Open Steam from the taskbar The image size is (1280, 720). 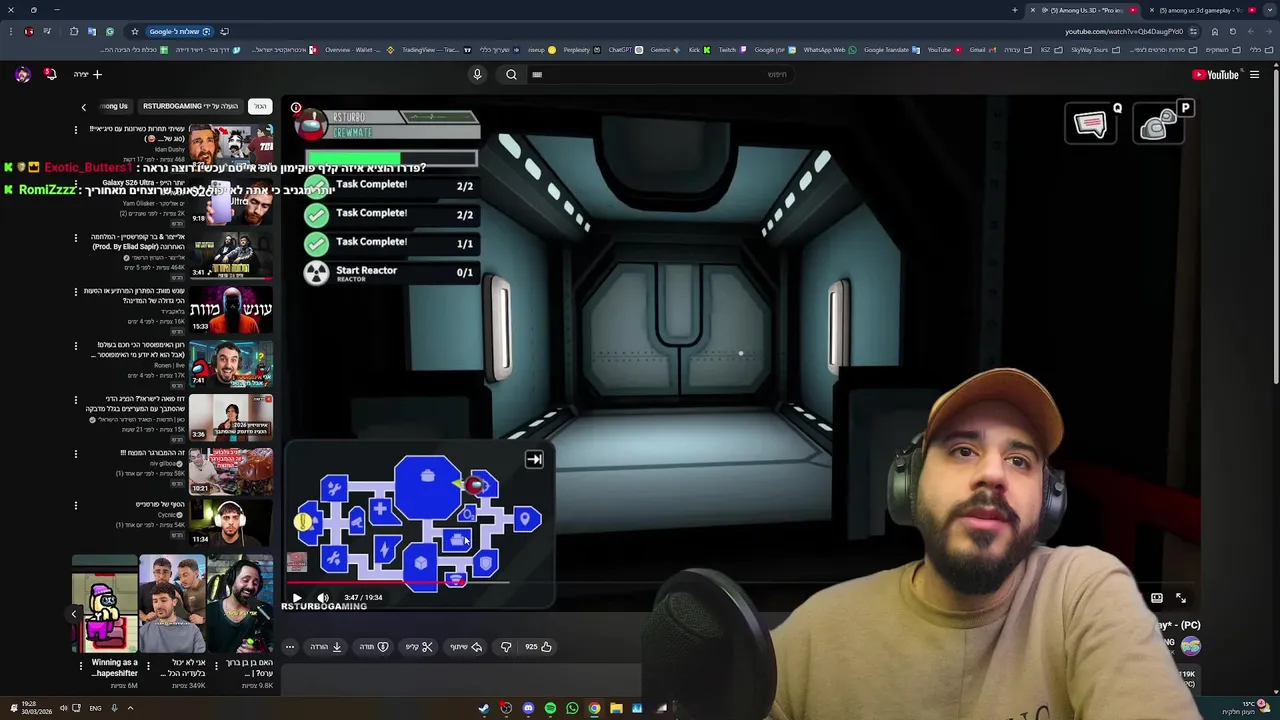484,708
